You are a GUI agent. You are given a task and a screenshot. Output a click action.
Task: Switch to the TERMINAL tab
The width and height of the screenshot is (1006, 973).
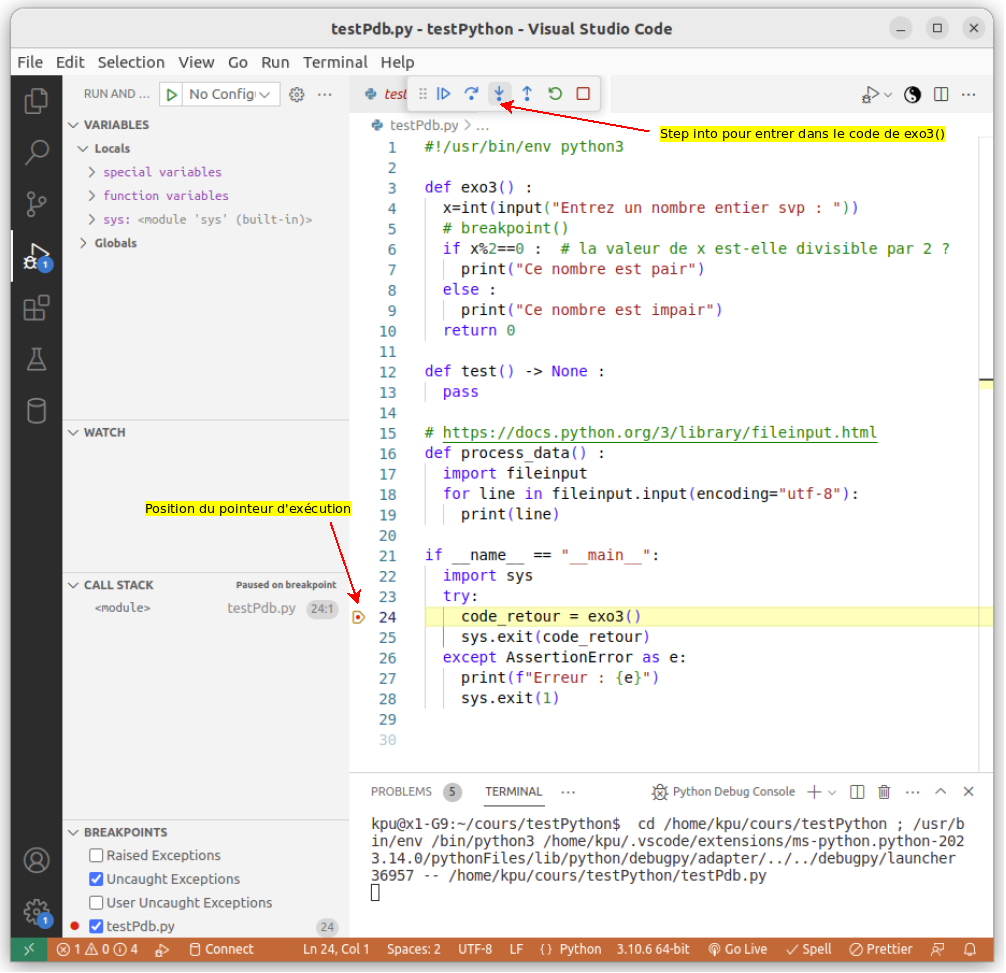click(x=514, y=793)
